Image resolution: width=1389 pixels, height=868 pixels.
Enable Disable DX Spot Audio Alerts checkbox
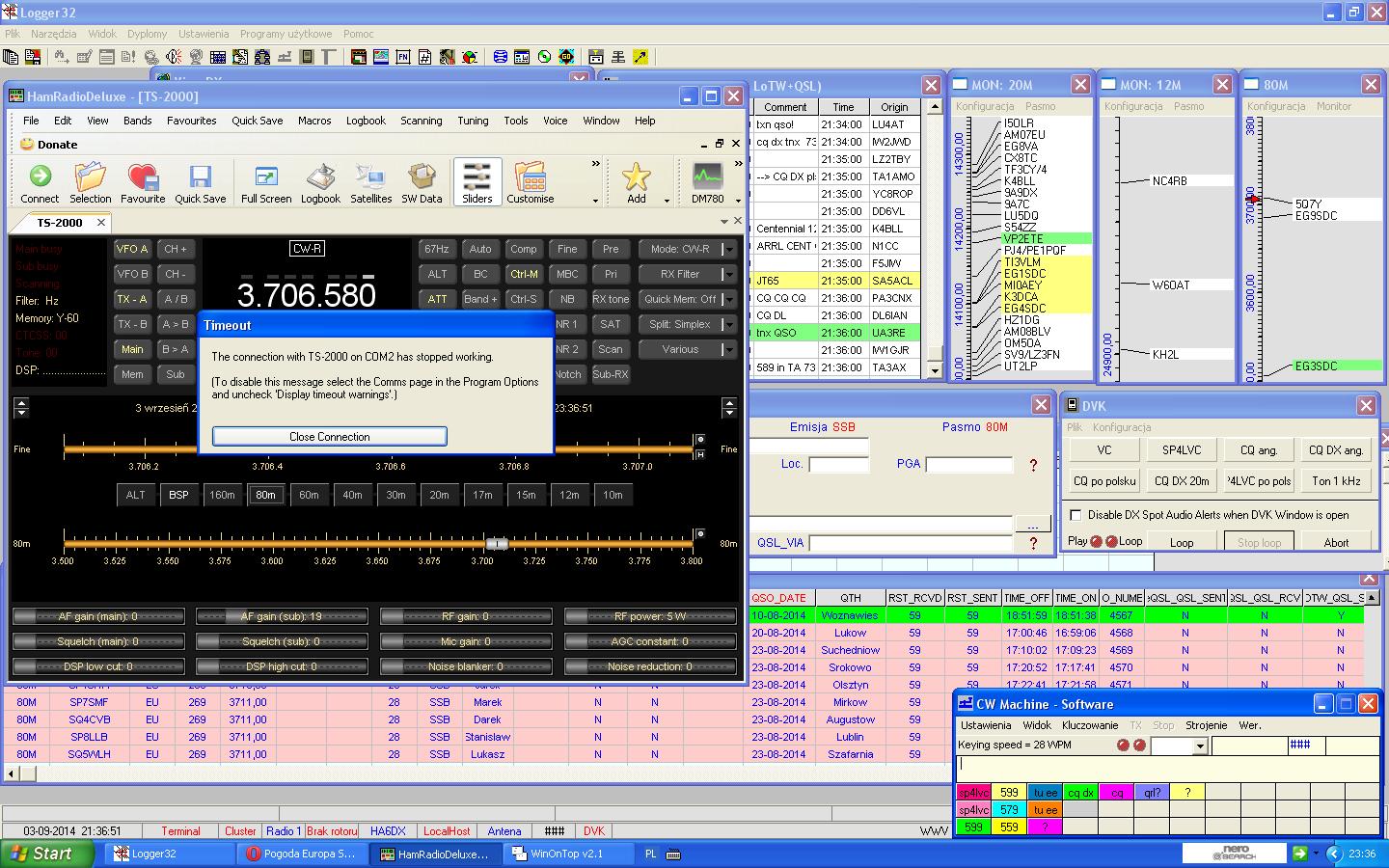pos(1076,515)
